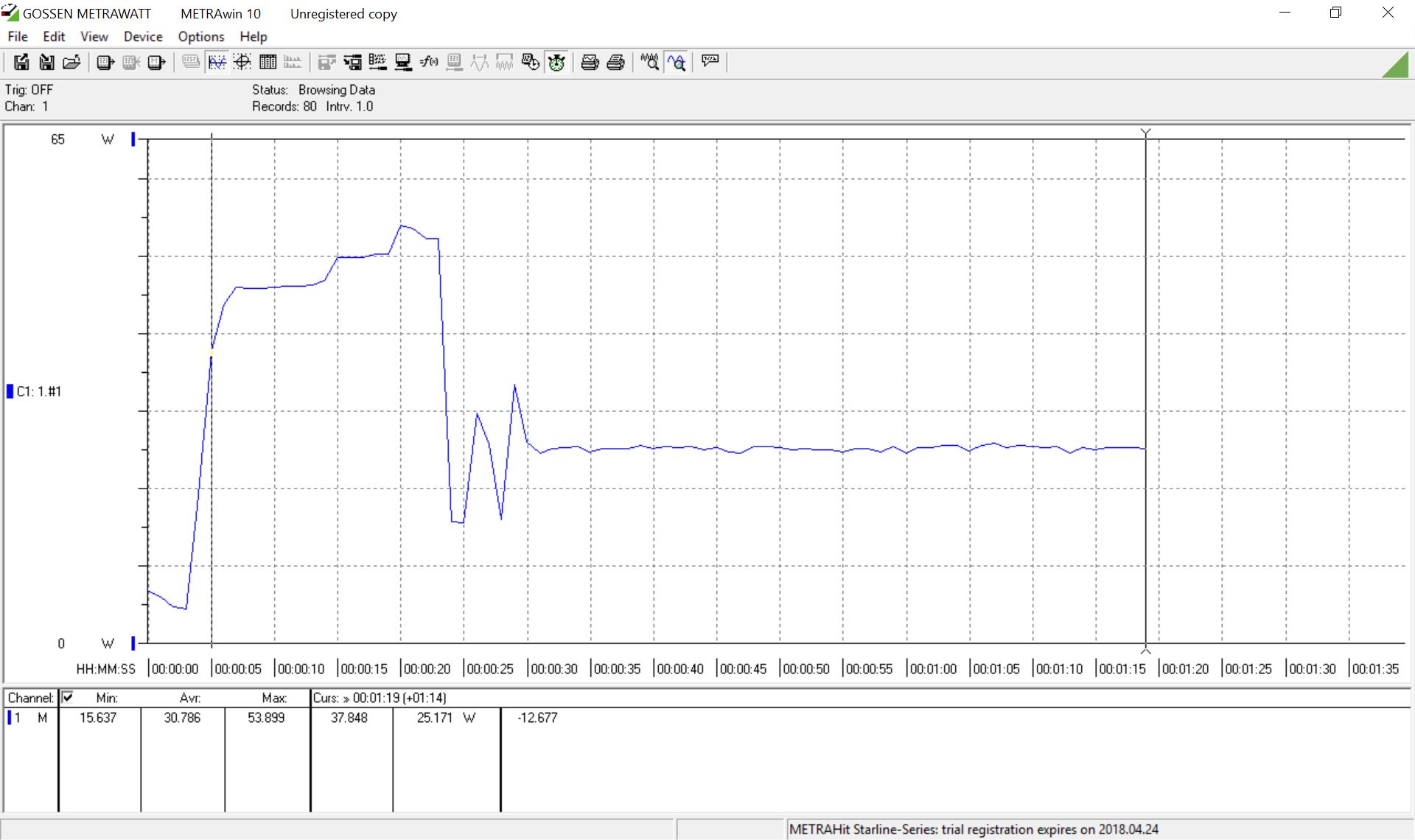Uncheck the Channel checkbox in data table
Image resolution: width=1415 pixels, height=840 pixels.
pyautogui.click(x=68, y=697)
